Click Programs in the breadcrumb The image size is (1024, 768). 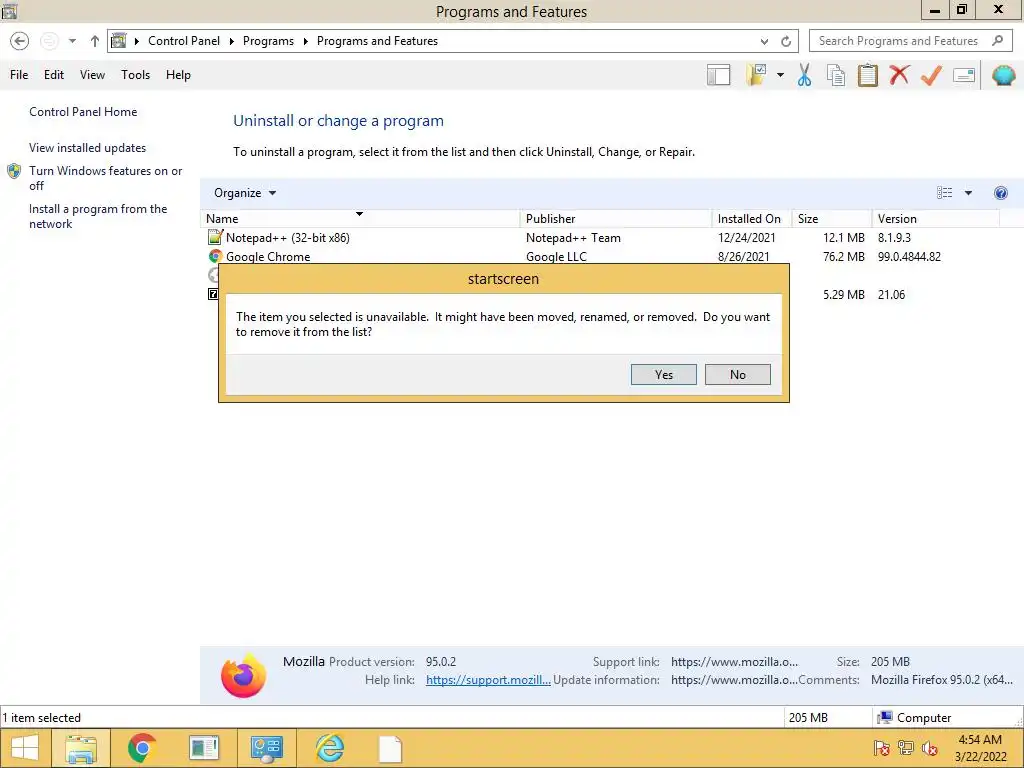click(x=268, y=41)
